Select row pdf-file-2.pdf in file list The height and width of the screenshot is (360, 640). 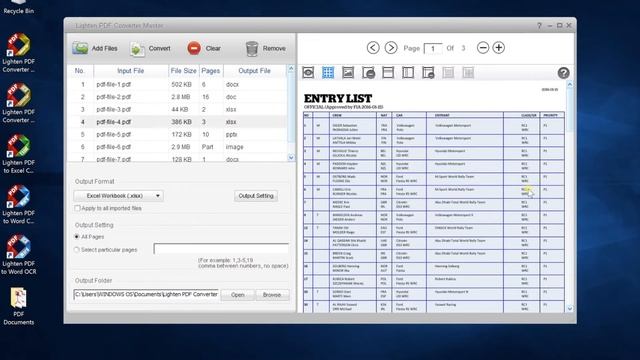pyautogui.click(x=177, y=97)
